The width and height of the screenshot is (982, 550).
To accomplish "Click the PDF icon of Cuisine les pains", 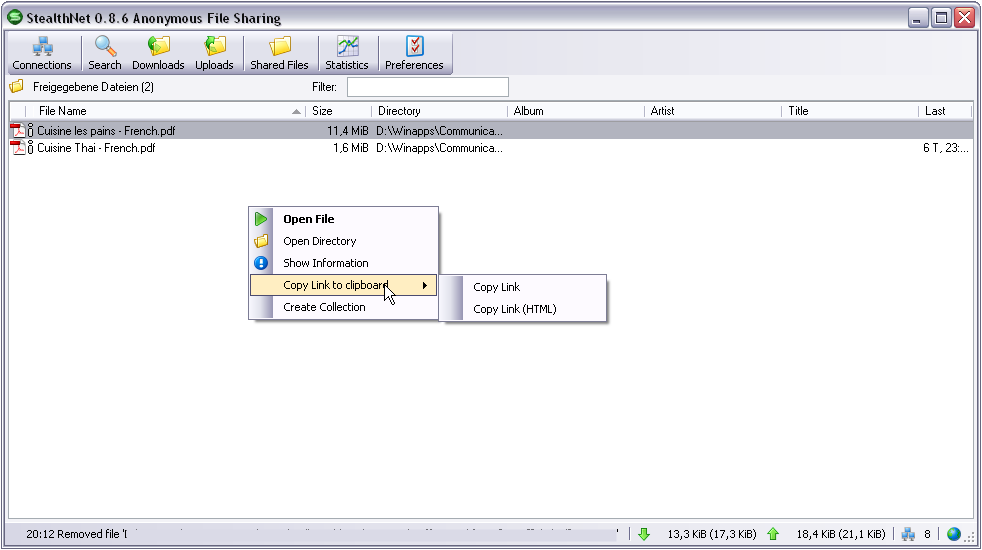I will click(x=18, y=131).
